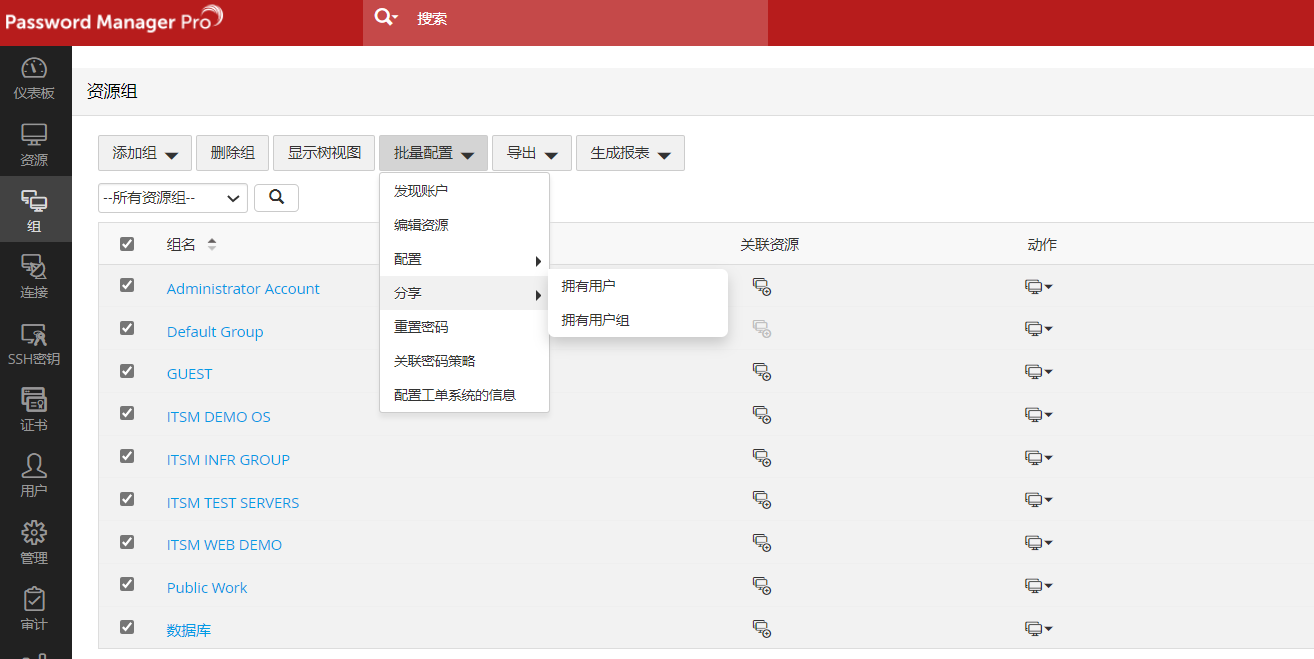Uncheck the ITSM WEB DEMO checkbox

point(127,542)
